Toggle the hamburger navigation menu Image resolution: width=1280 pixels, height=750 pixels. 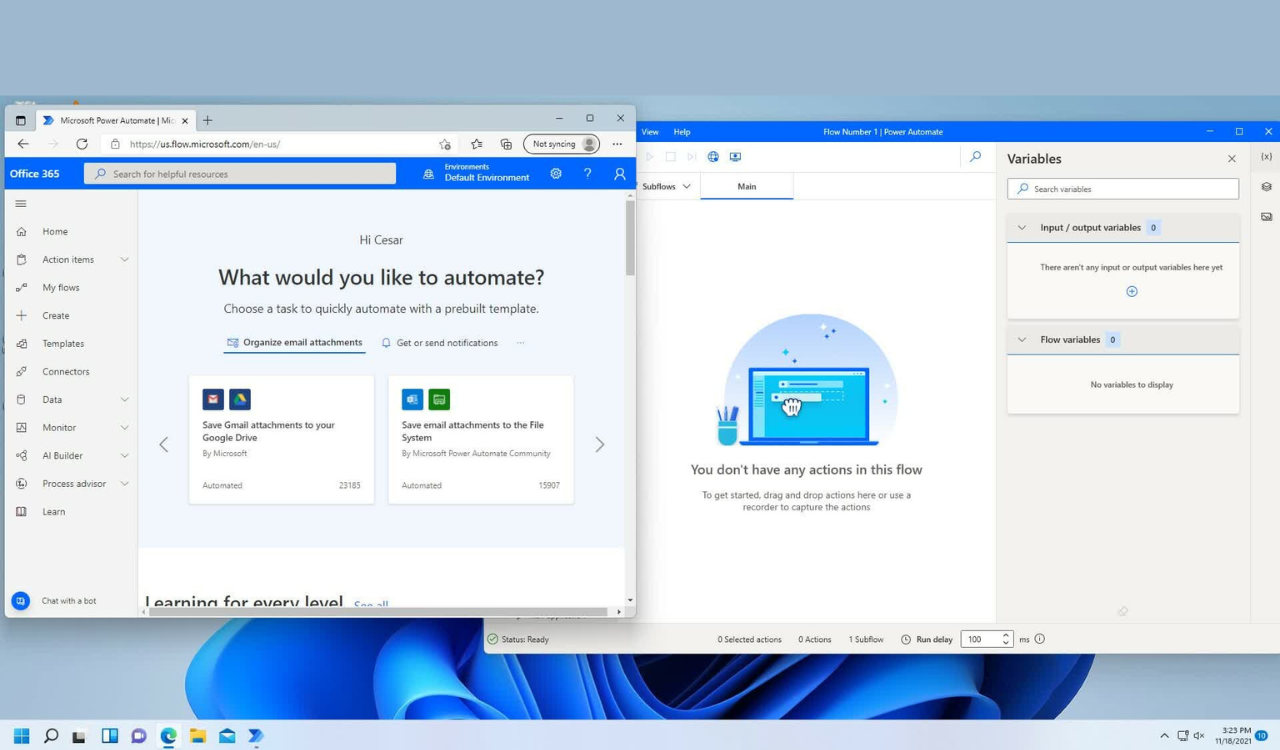[21, 203]
